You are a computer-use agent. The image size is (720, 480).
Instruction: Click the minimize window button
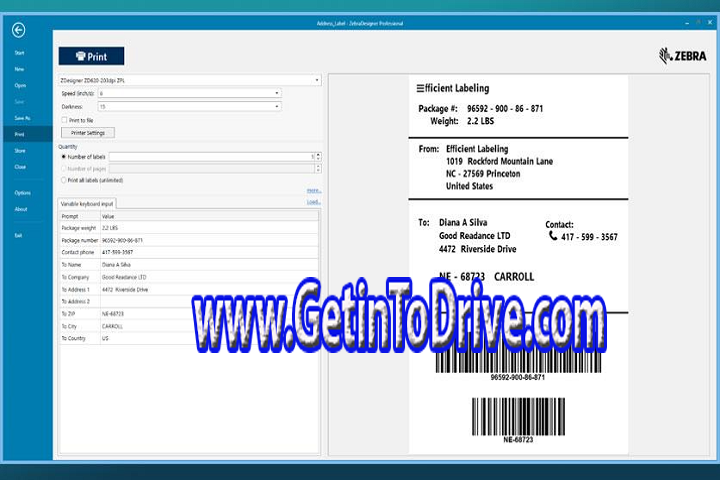point(687,23)
